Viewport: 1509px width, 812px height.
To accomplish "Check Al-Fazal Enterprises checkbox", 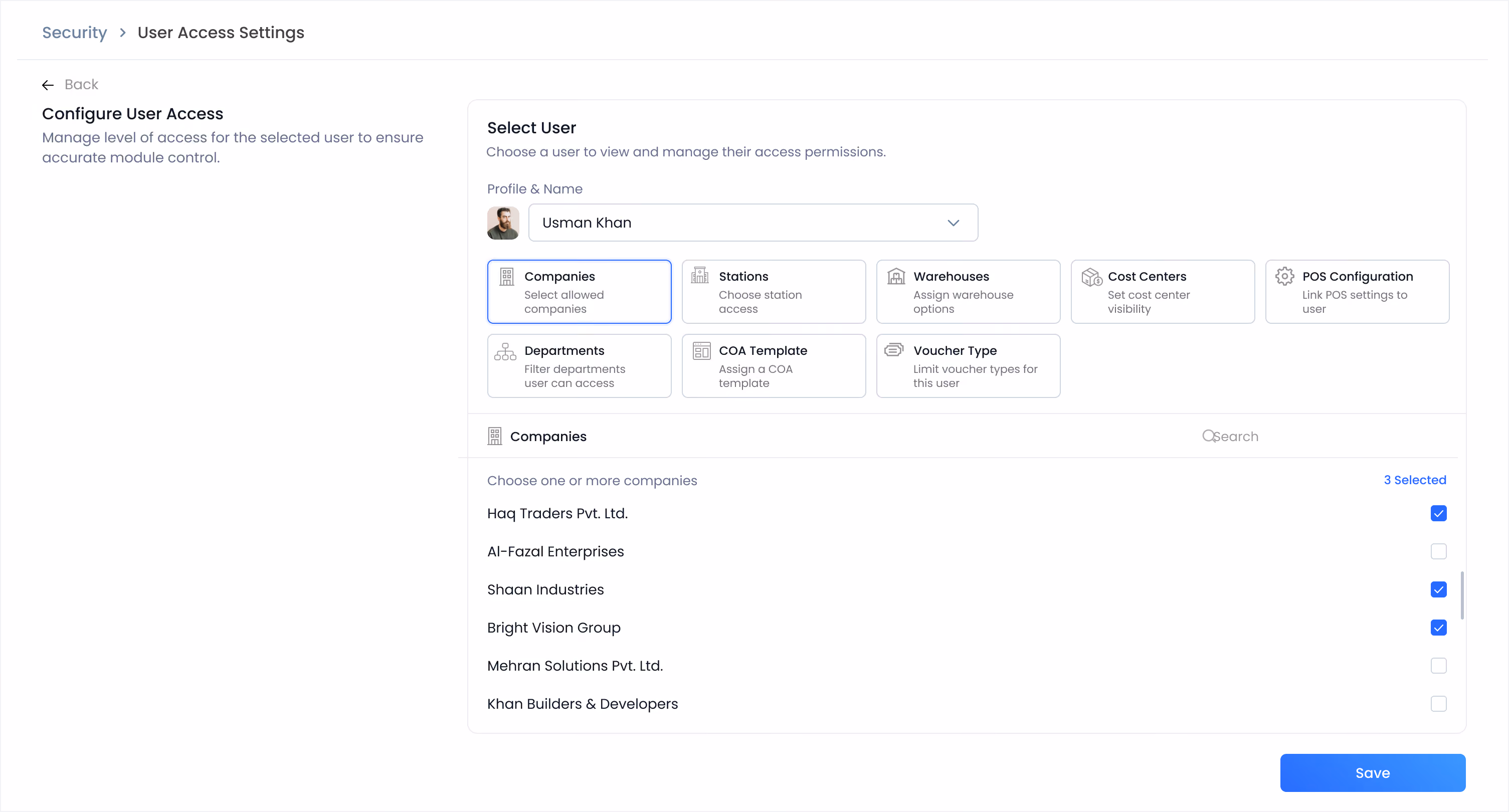I will (1438, 552).
